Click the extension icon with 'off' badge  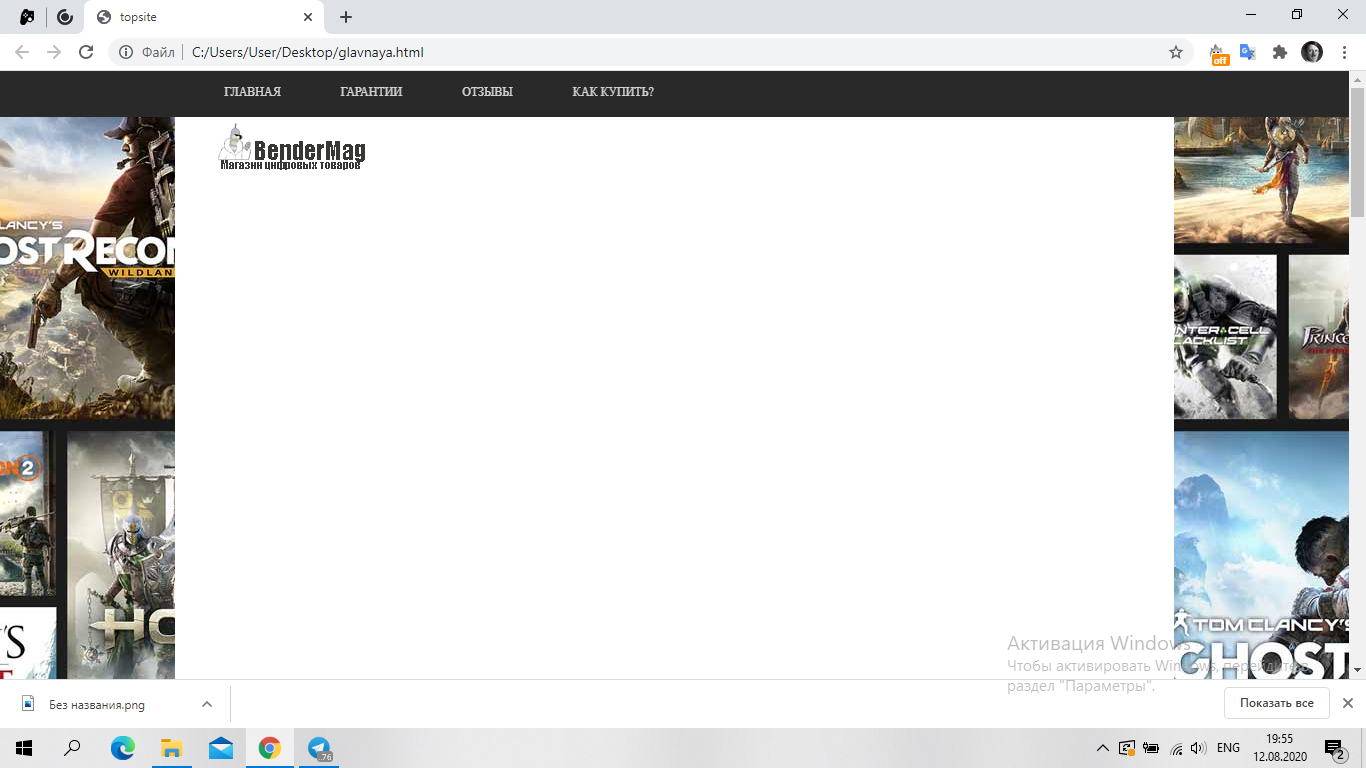point(1218,54)
